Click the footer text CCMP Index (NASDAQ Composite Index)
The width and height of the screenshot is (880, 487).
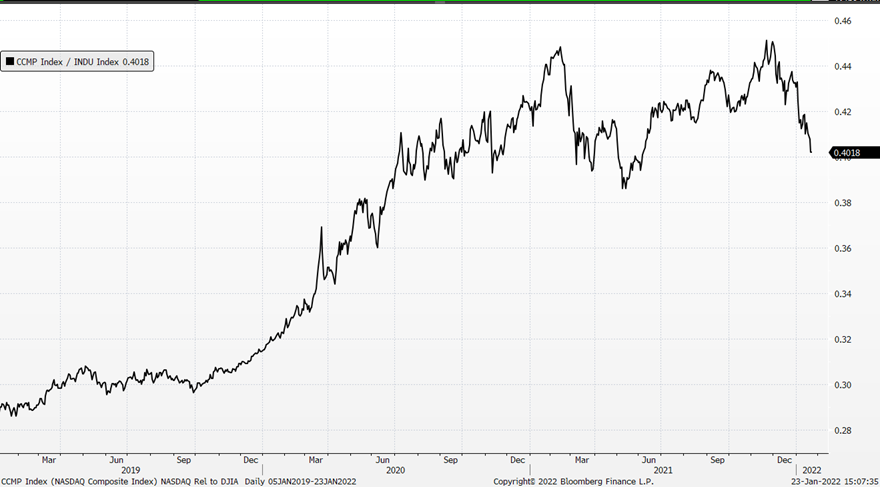(80, 481)
